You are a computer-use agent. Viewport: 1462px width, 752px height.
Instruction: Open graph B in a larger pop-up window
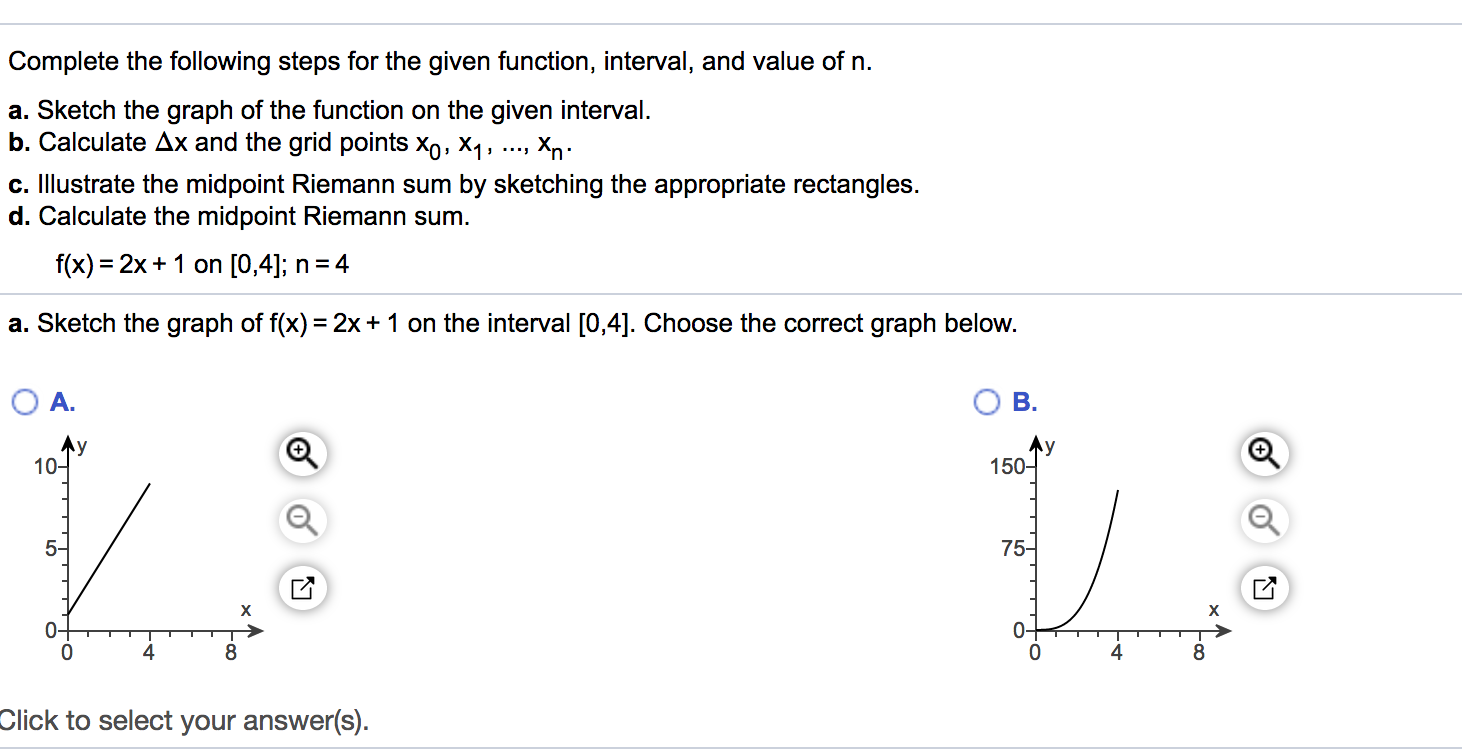(1264, 588)
